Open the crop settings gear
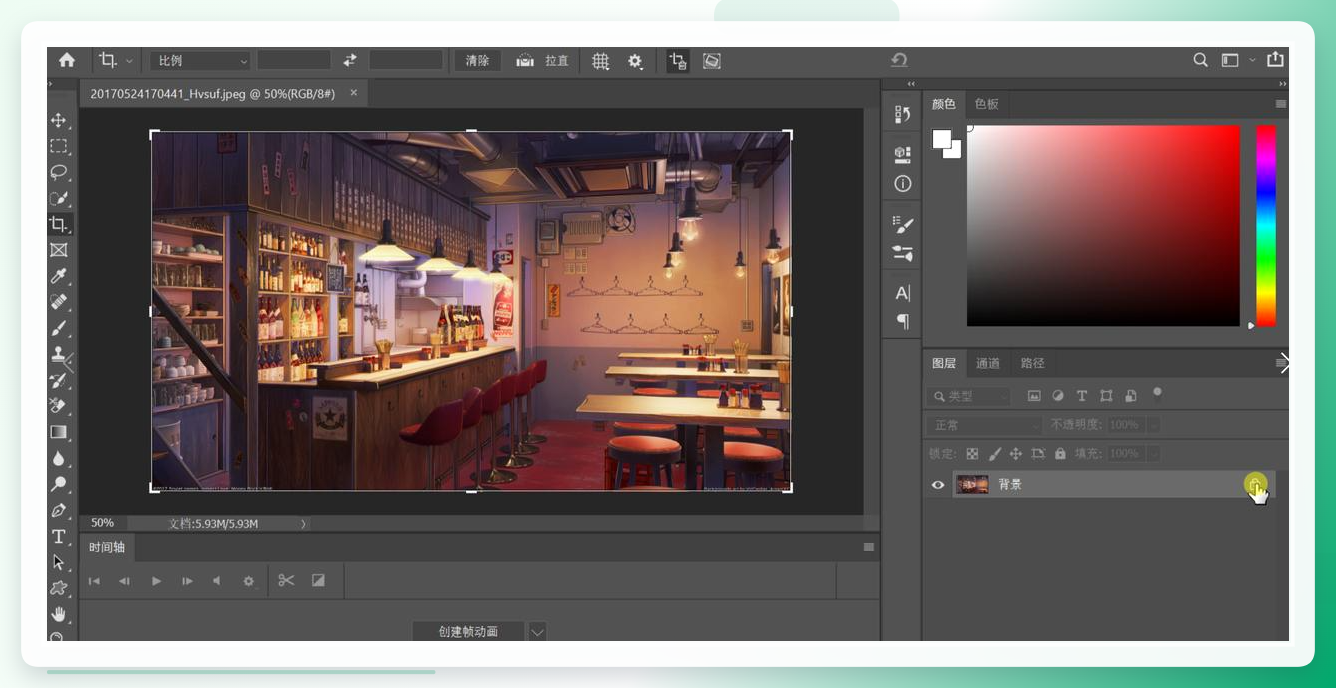This screenshot has width=1336, height=688. pyautogui.click(x=635, y=61)
